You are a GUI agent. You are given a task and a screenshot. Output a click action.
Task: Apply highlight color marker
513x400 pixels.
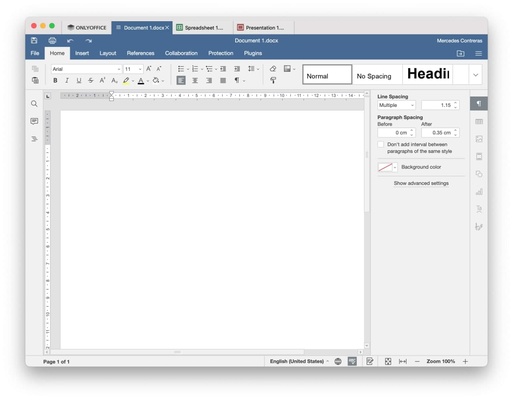coord(126,80)
